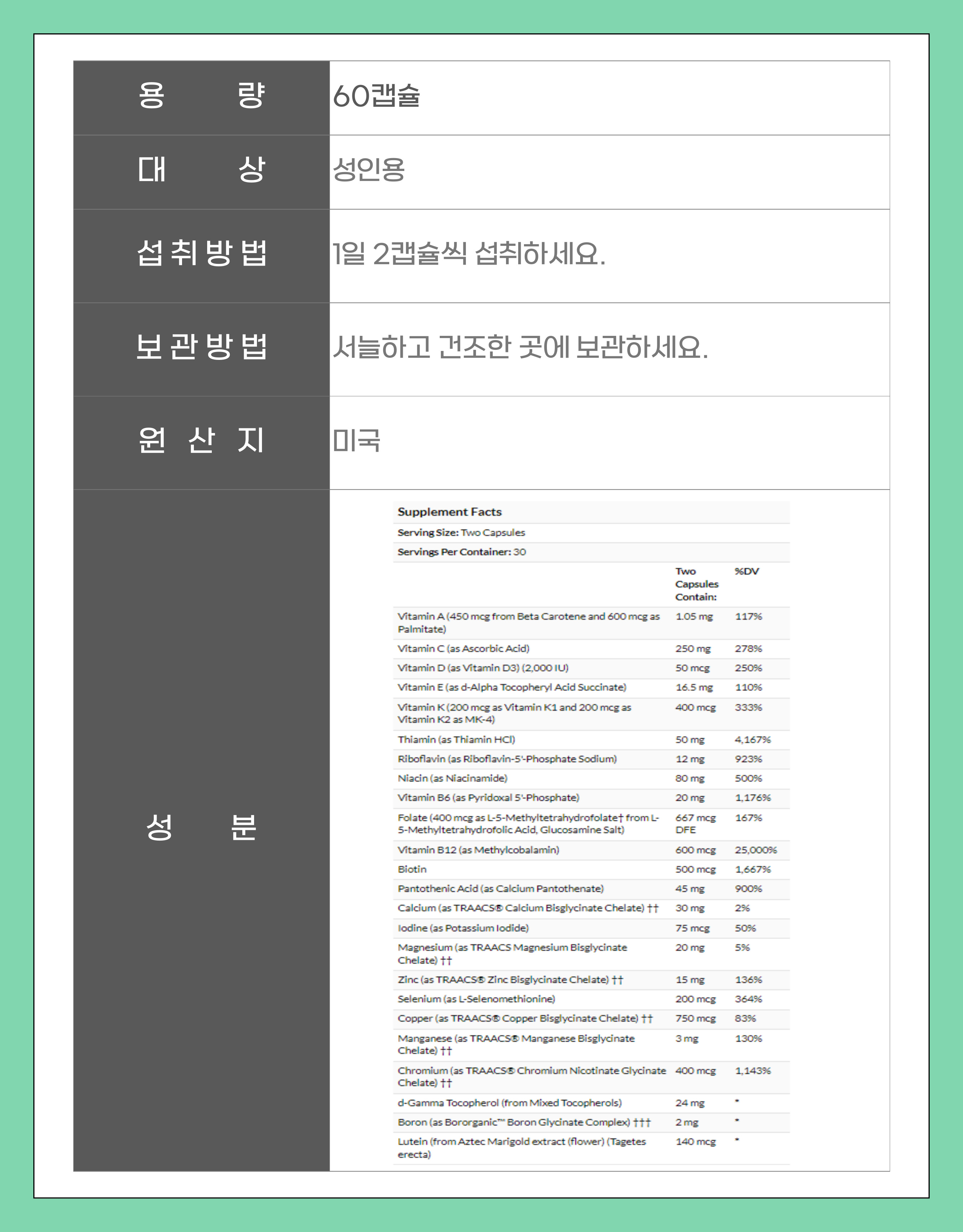Click the Vitamin D (as Vitamin D3) row
Screen dimensions: 963x1232
tap(591, 668)
